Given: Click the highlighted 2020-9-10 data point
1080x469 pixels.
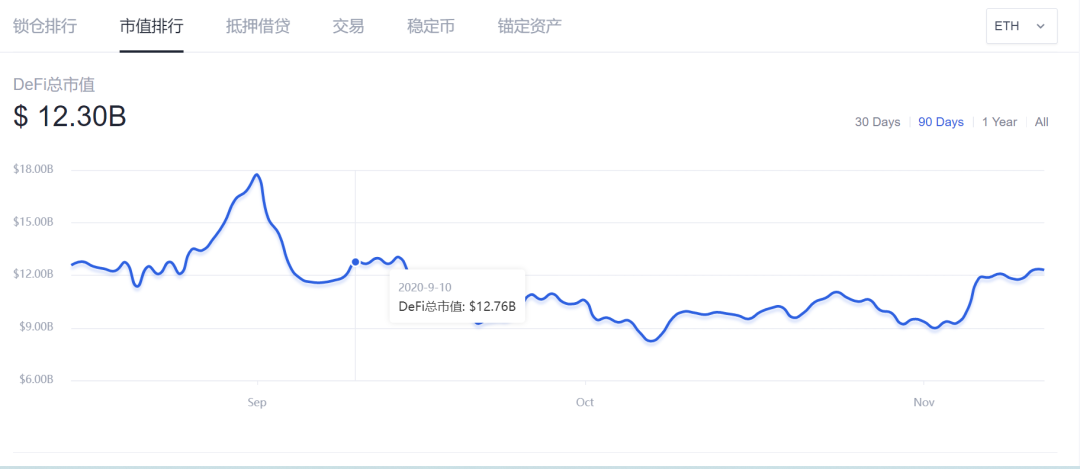Looking at the screenshot, I should pos(355,262).
